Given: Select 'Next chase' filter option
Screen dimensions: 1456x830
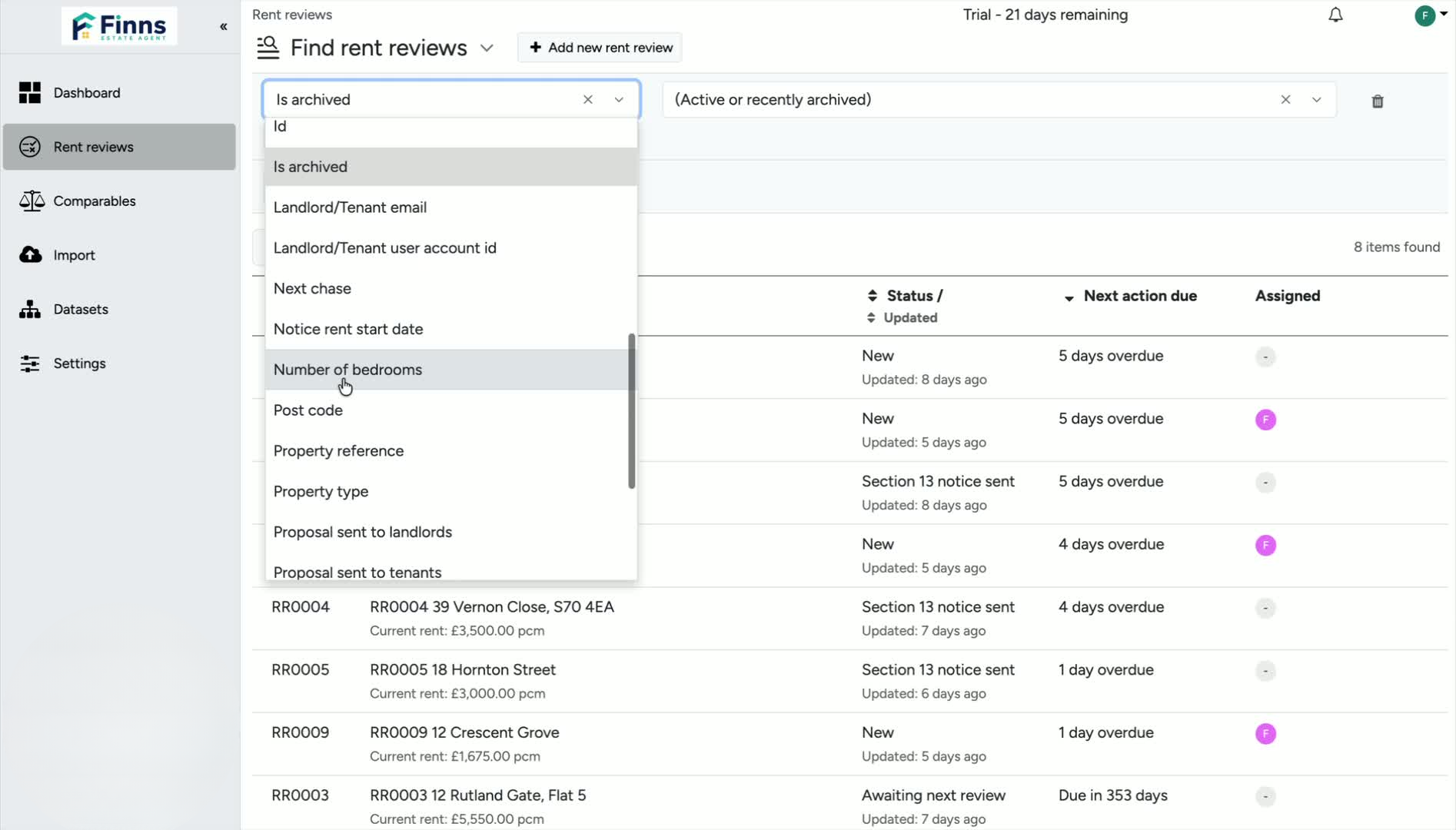Looking at the screenshot, I should [x=451, y=289].
